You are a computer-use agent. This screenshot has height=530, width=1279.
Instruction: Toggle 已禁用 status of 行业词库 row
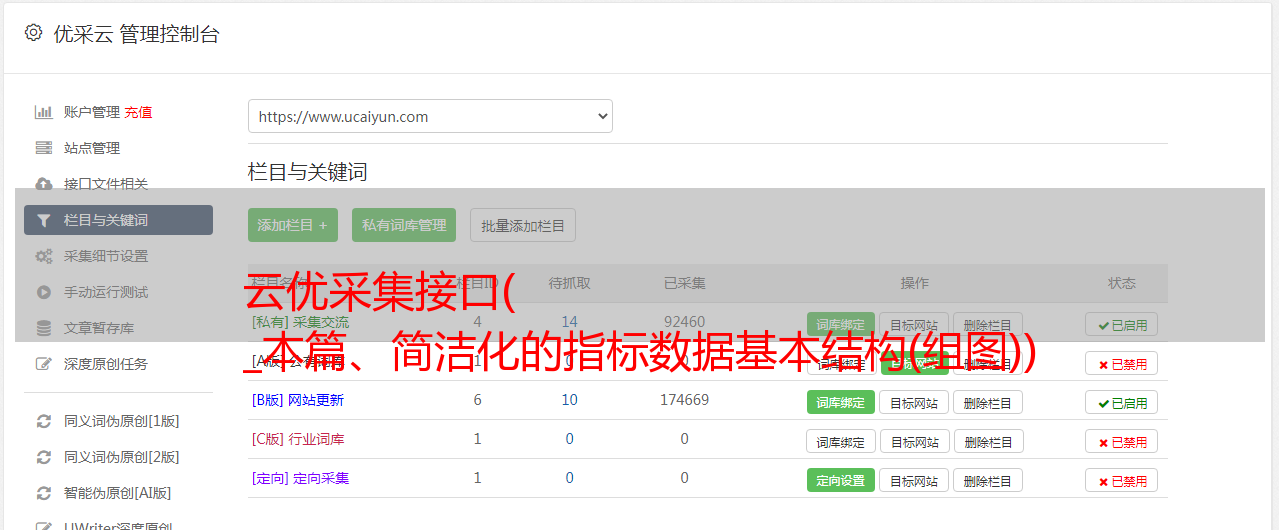1122,441
